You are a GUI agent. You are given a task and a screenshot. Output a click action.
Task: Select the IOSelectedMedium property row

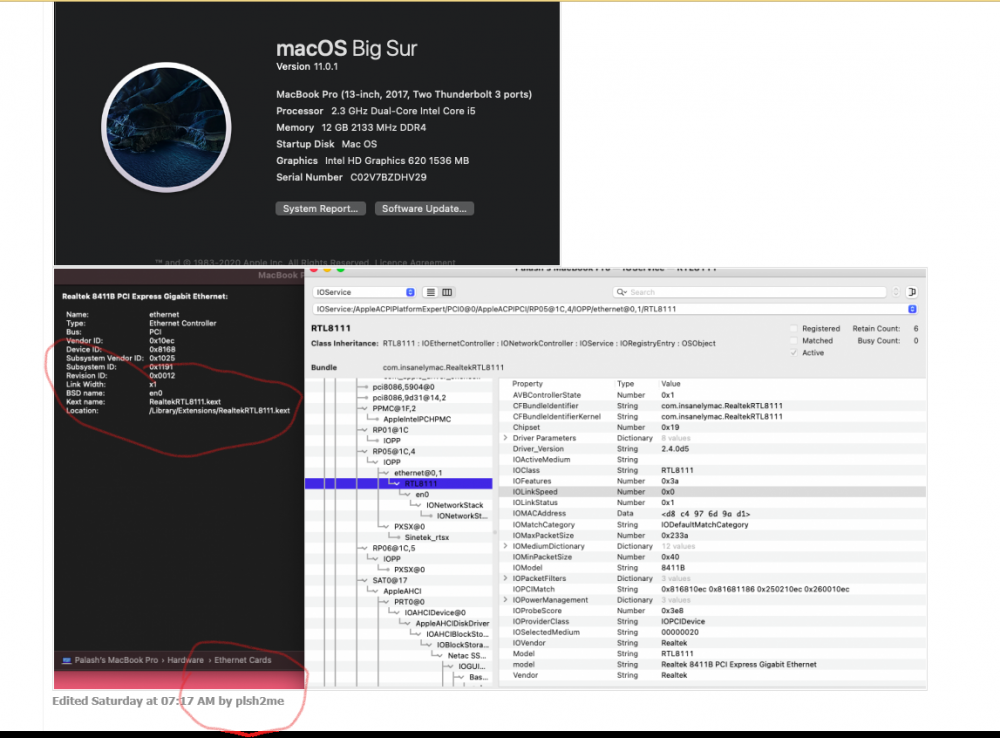click(x=712, y=632)
